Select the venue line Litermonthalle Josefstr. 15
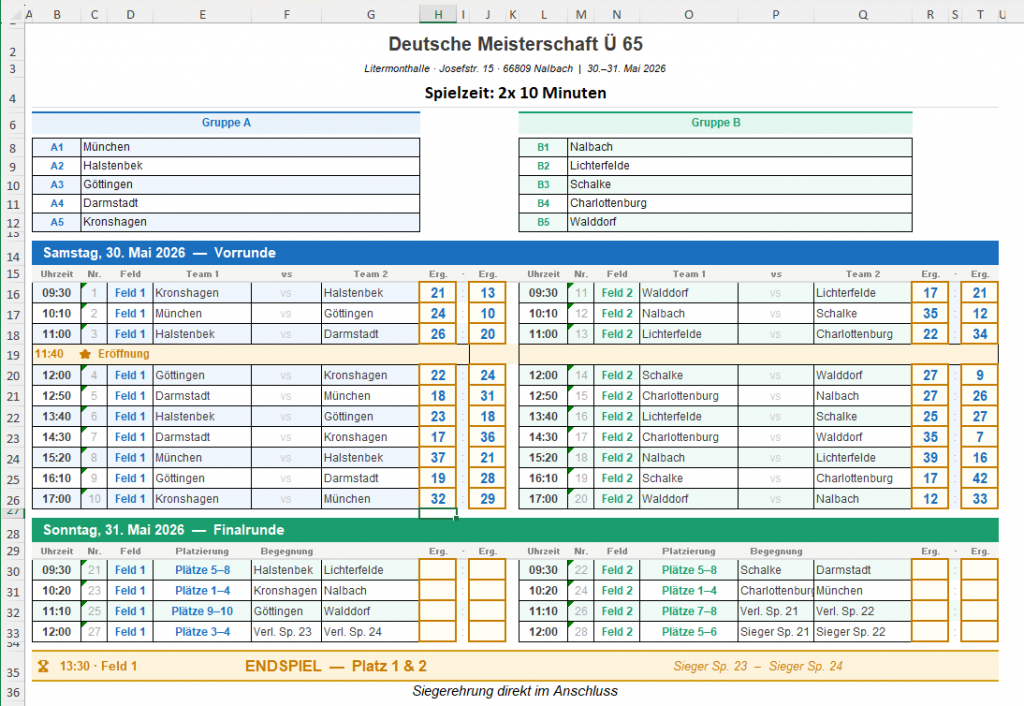The height and width of the screenshot is (706, 1024). [x=515, y=69]
